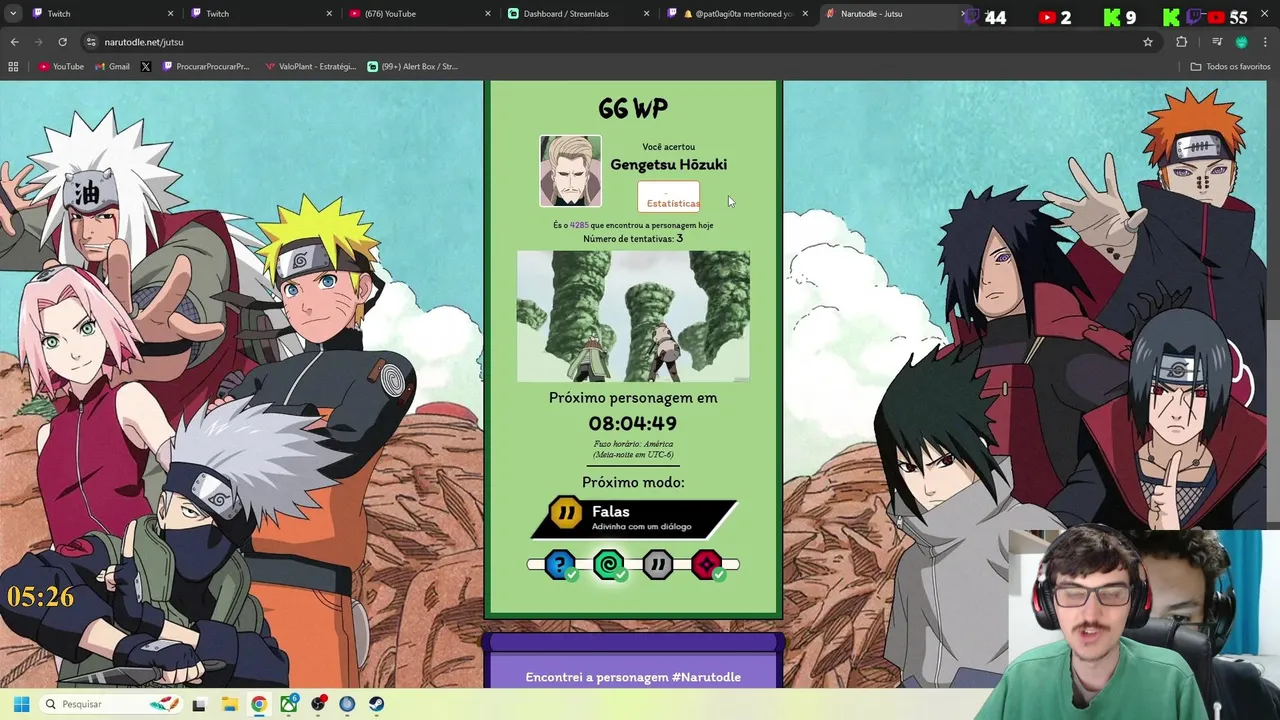Open the classic mode question-mark icon
Screen dimensions: 1280x720
560,565
